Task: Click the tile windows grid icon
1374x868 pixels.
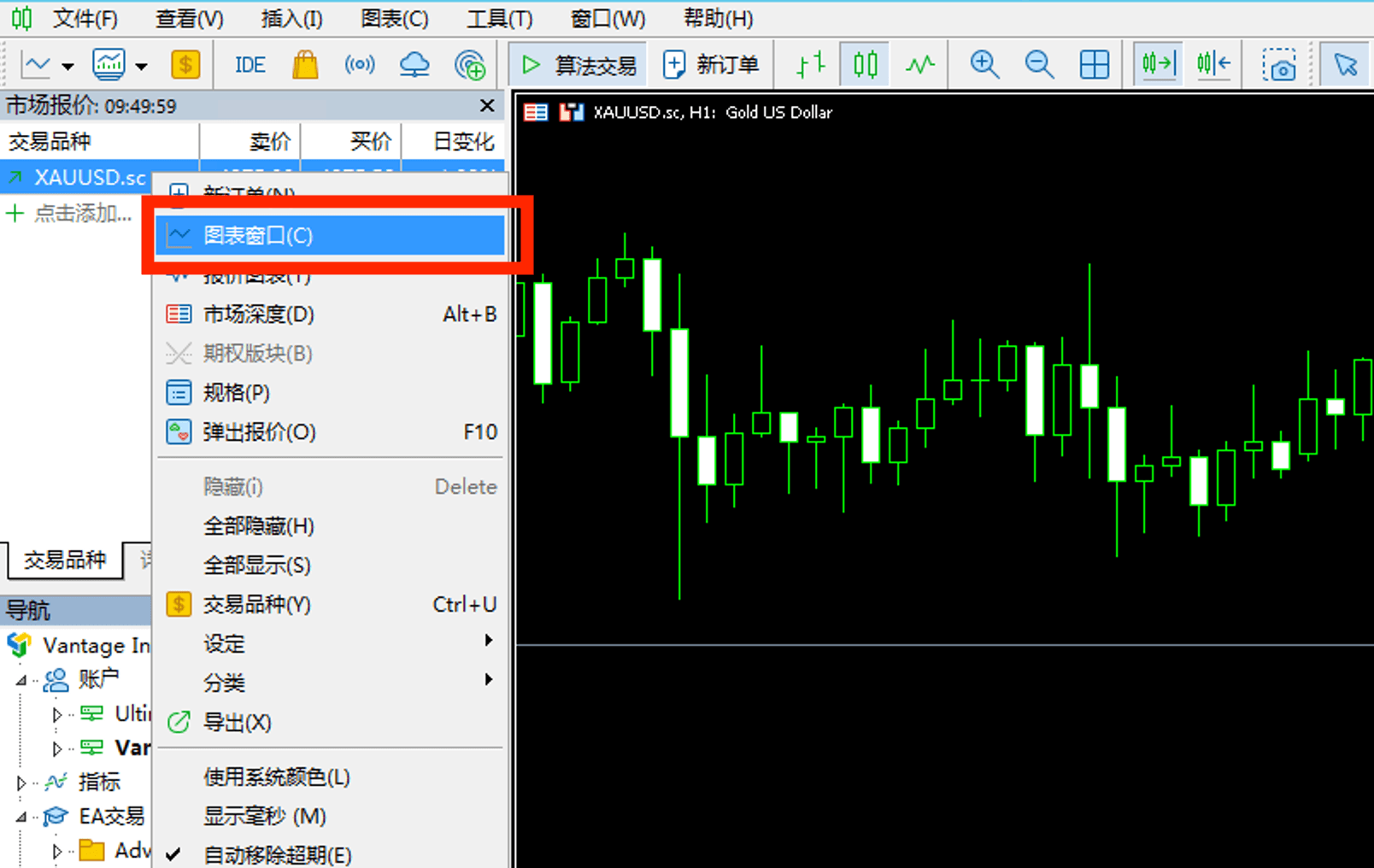Action: (x=1094, y=65)
